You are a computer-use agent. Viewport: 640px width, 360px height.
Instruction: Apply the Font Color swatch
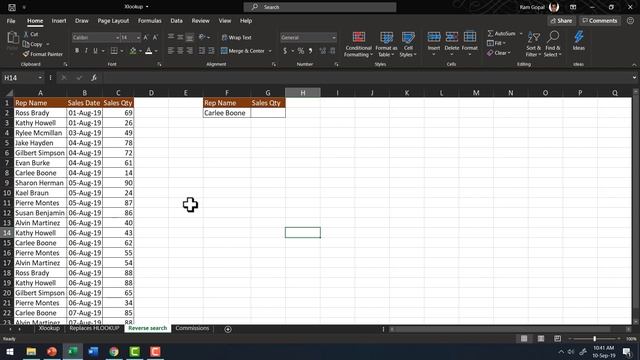(x=149, y=51)
